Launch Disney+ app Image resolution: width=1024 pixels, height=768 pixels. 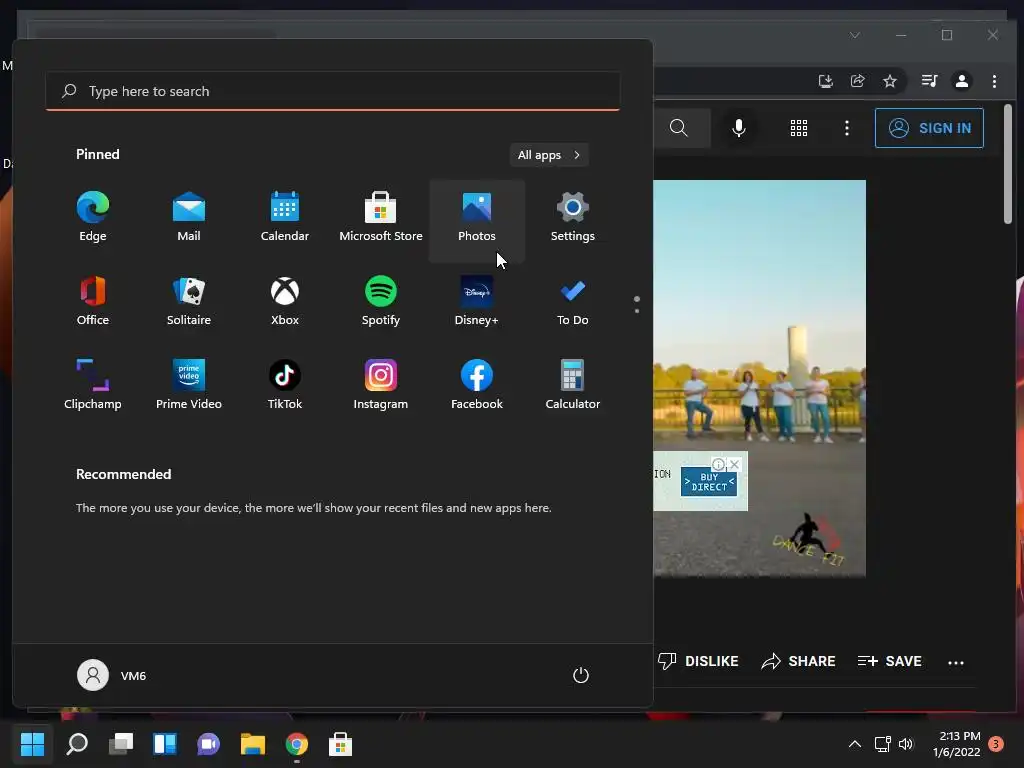coord(477,302)
